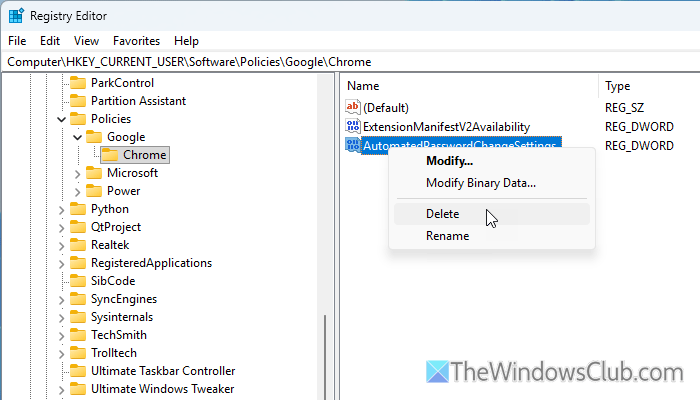The image size is (700, 400).
Task: Select the Partition Assistant key label
Action: point(138,101)
